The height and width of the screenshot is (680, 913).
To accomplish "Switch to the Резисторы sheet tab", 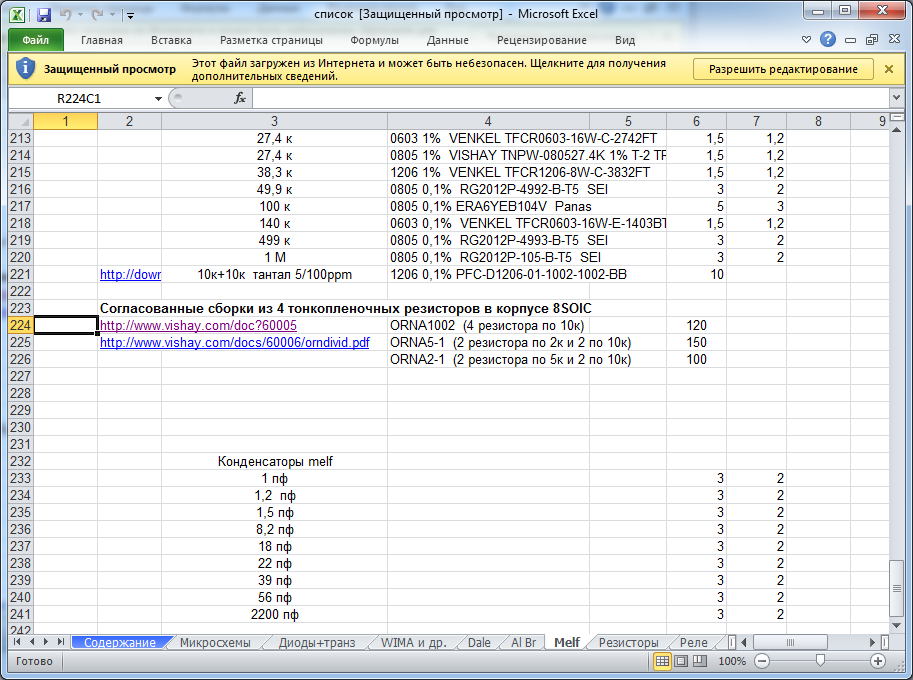I will coord(628,642).
